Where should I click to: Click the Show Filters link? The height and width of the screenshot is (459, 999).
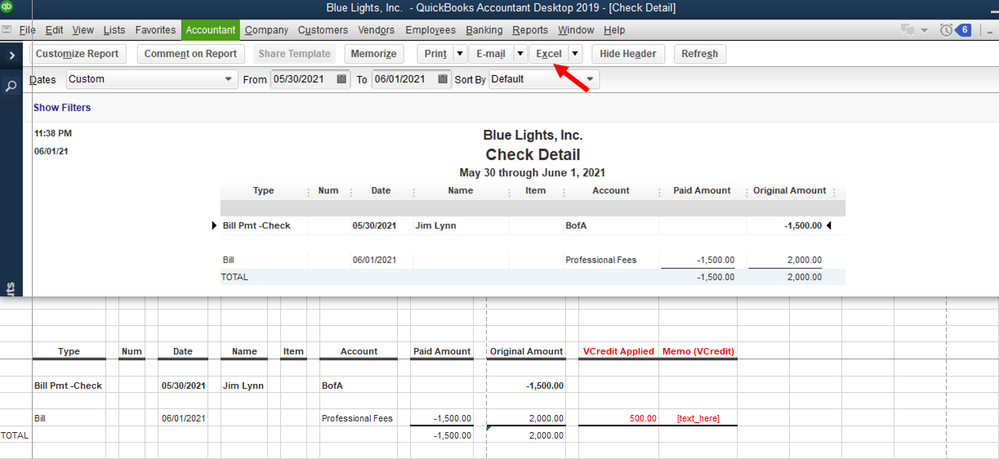pyautogui.click(x=62, y=108)
